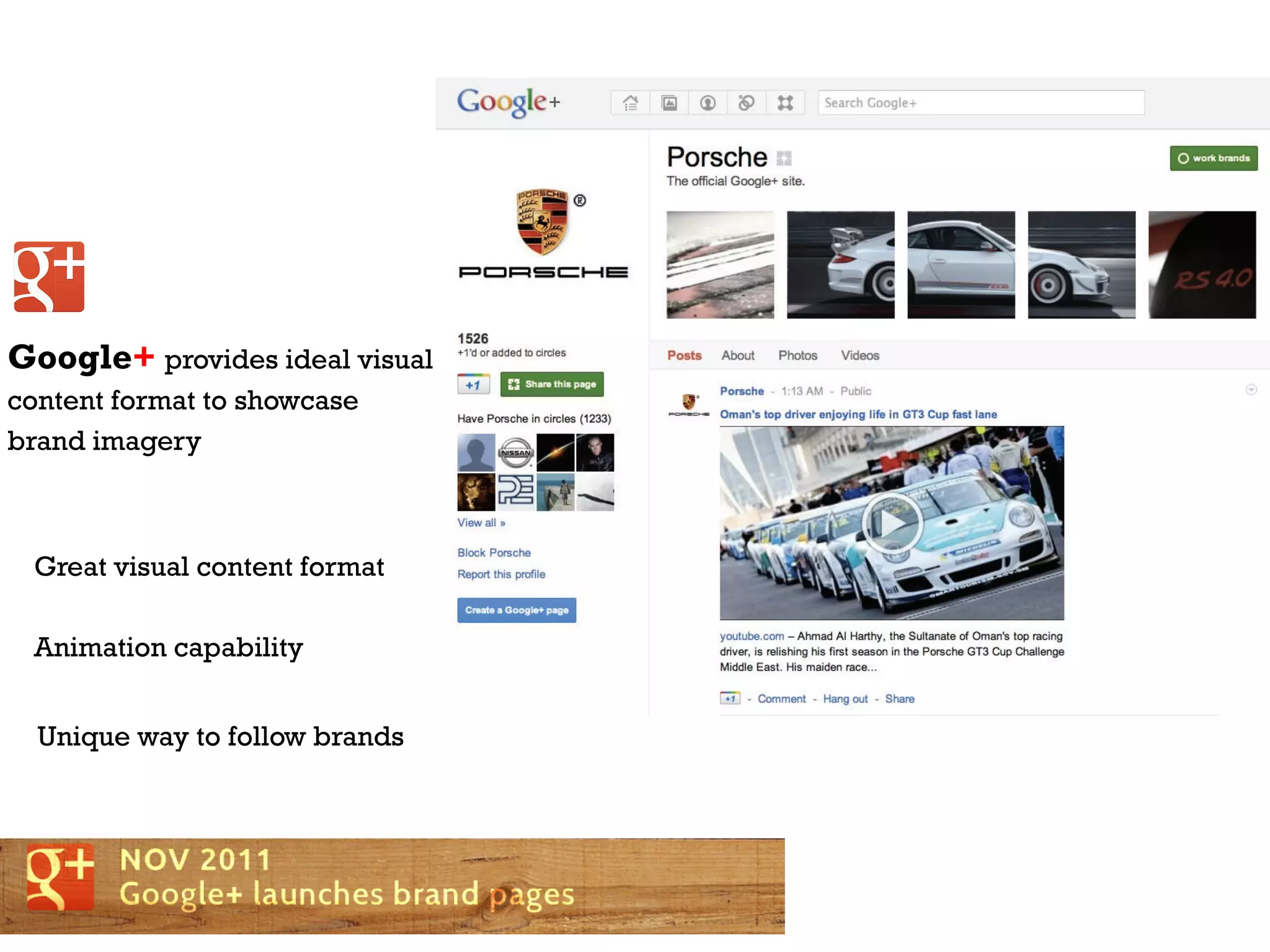Switch to the Videos tab
This screenshot has height=952, width=1270.
click(860, 356)
